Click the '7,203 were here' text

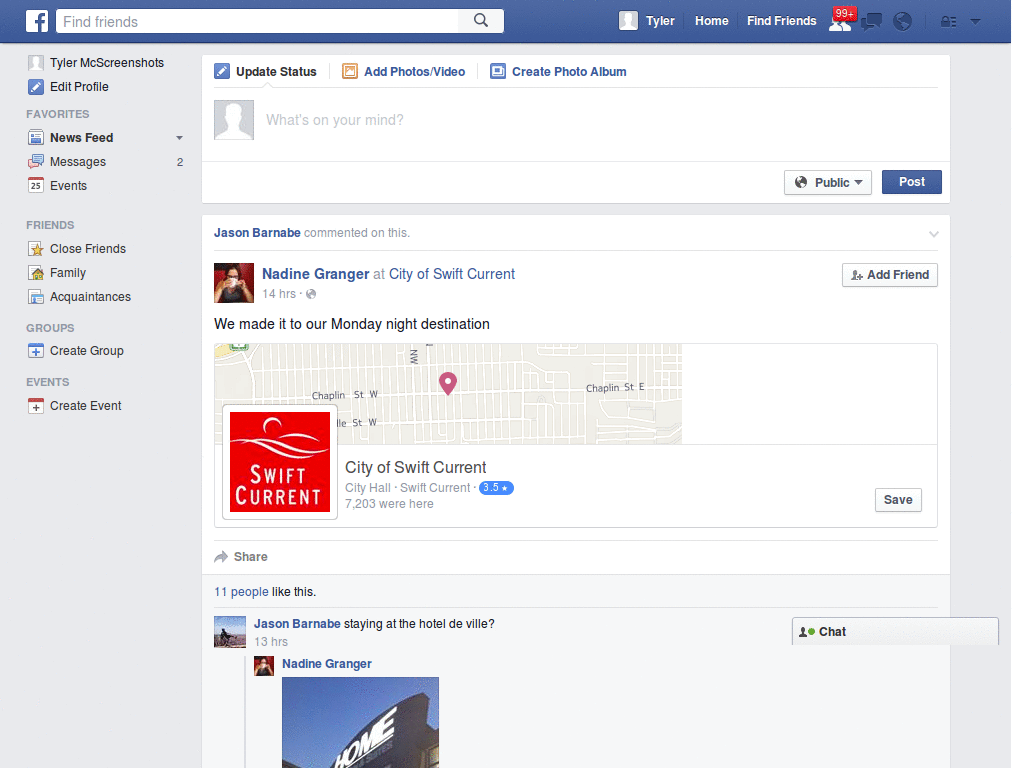click(389, 504)
